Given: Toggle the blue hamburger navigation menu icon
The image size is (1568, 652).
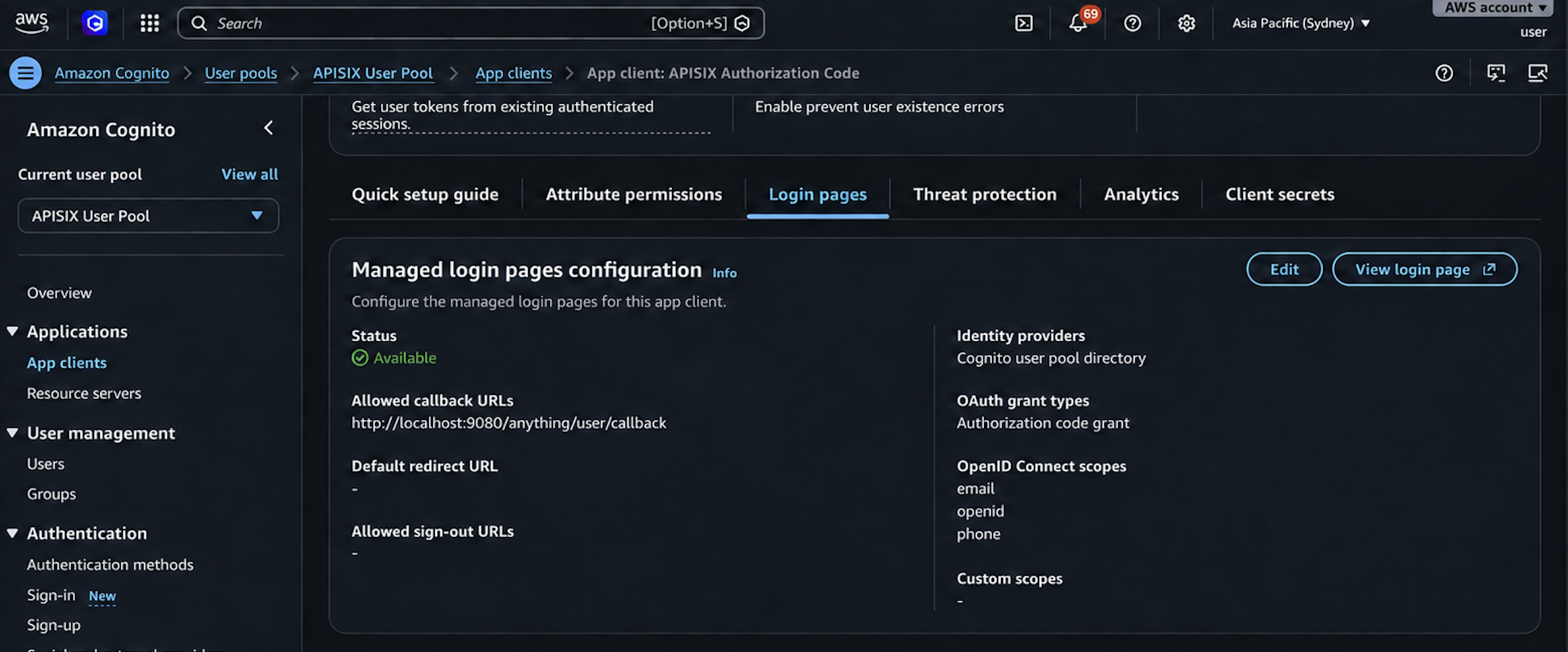Looking at the screenshot, I should point(26,73).
